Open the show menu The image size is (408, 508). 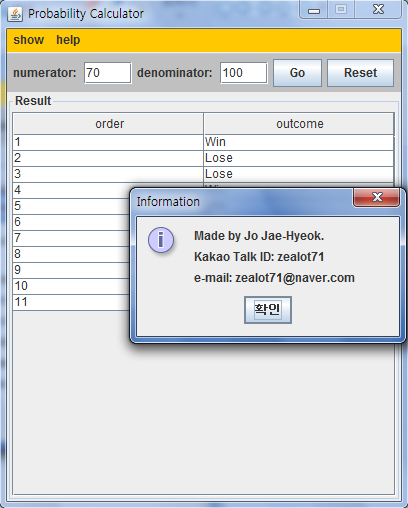28,40
